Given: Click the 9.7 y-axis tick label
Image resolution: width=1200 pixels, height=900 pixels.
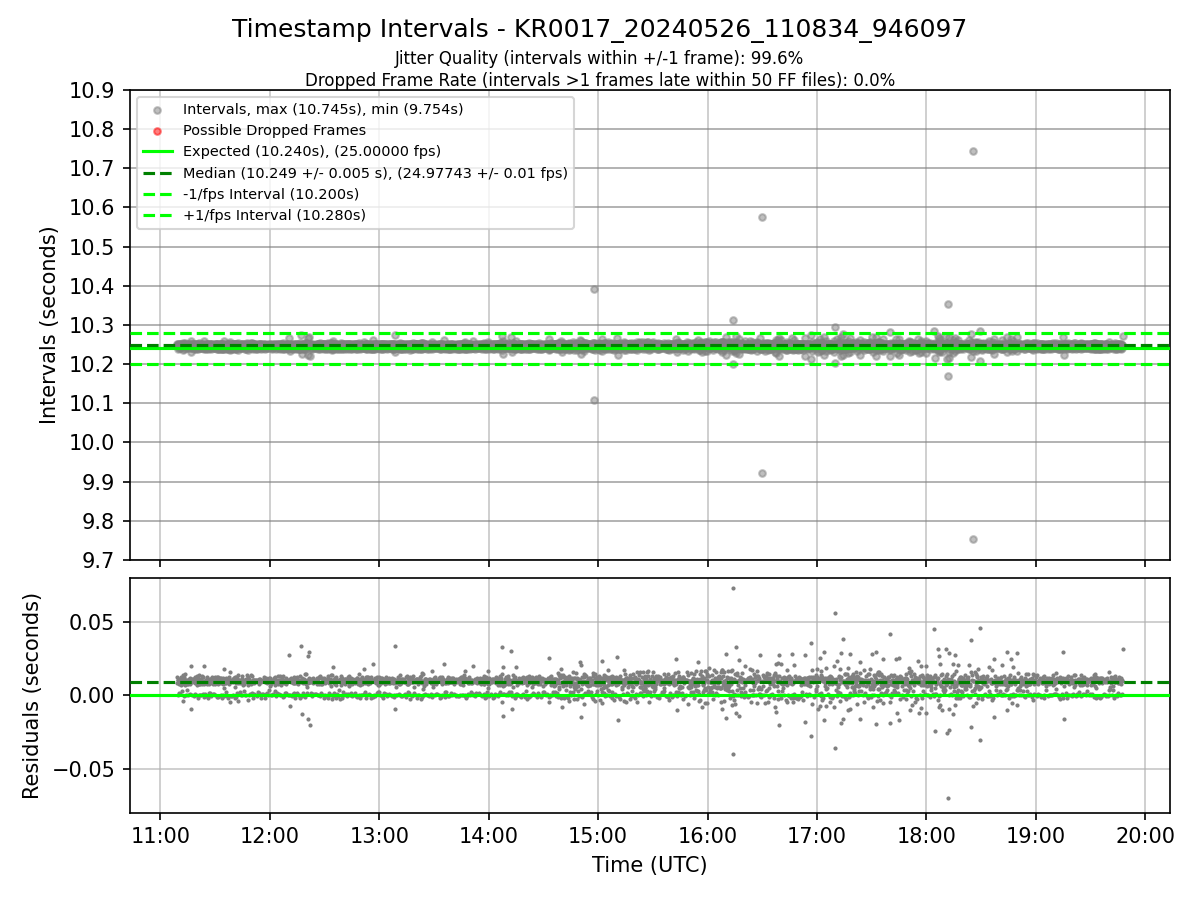Looking at the screenshot, I should click(101, 560).
